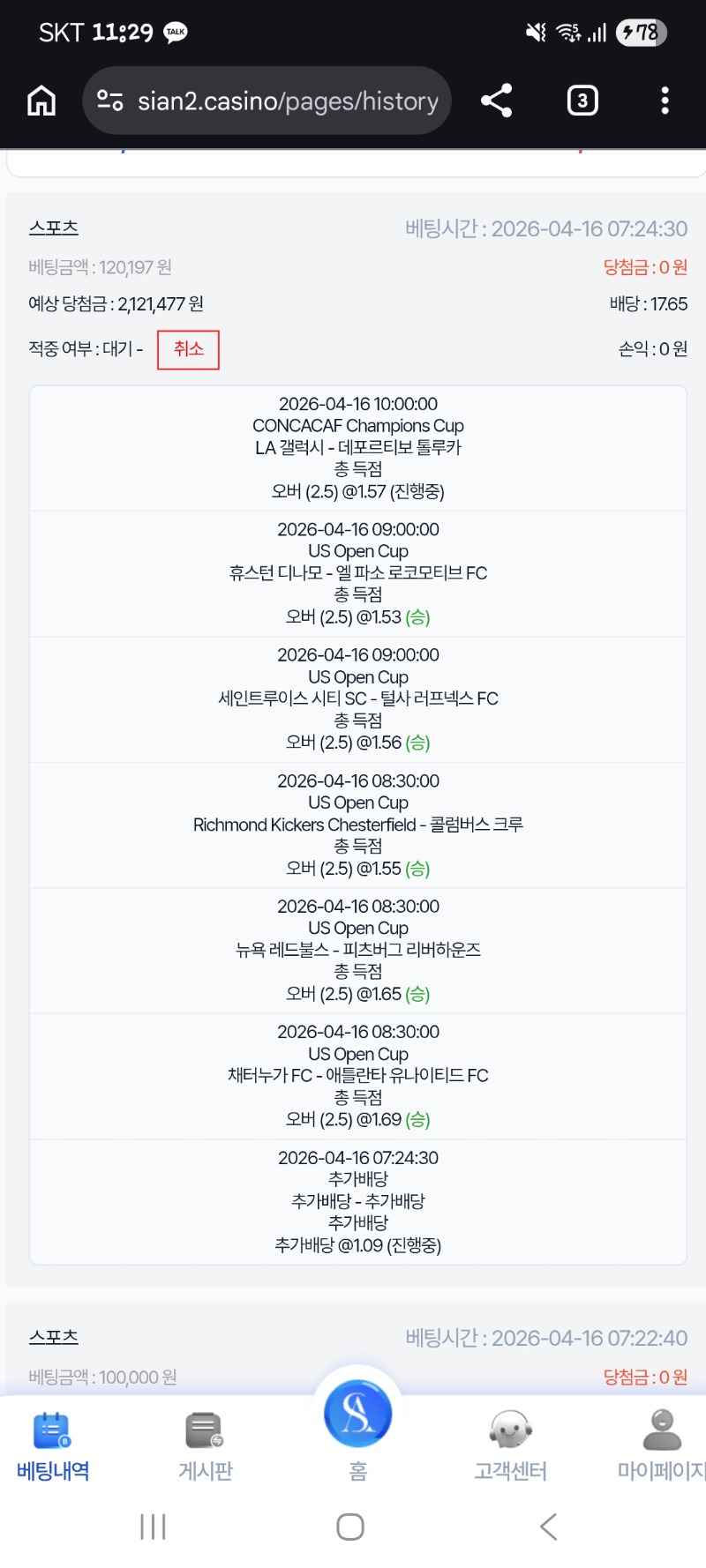Open the browser three-dot menu
The height and width of the screenshot is (1568, 706).
pyautogui.click(x=665, y=101)
